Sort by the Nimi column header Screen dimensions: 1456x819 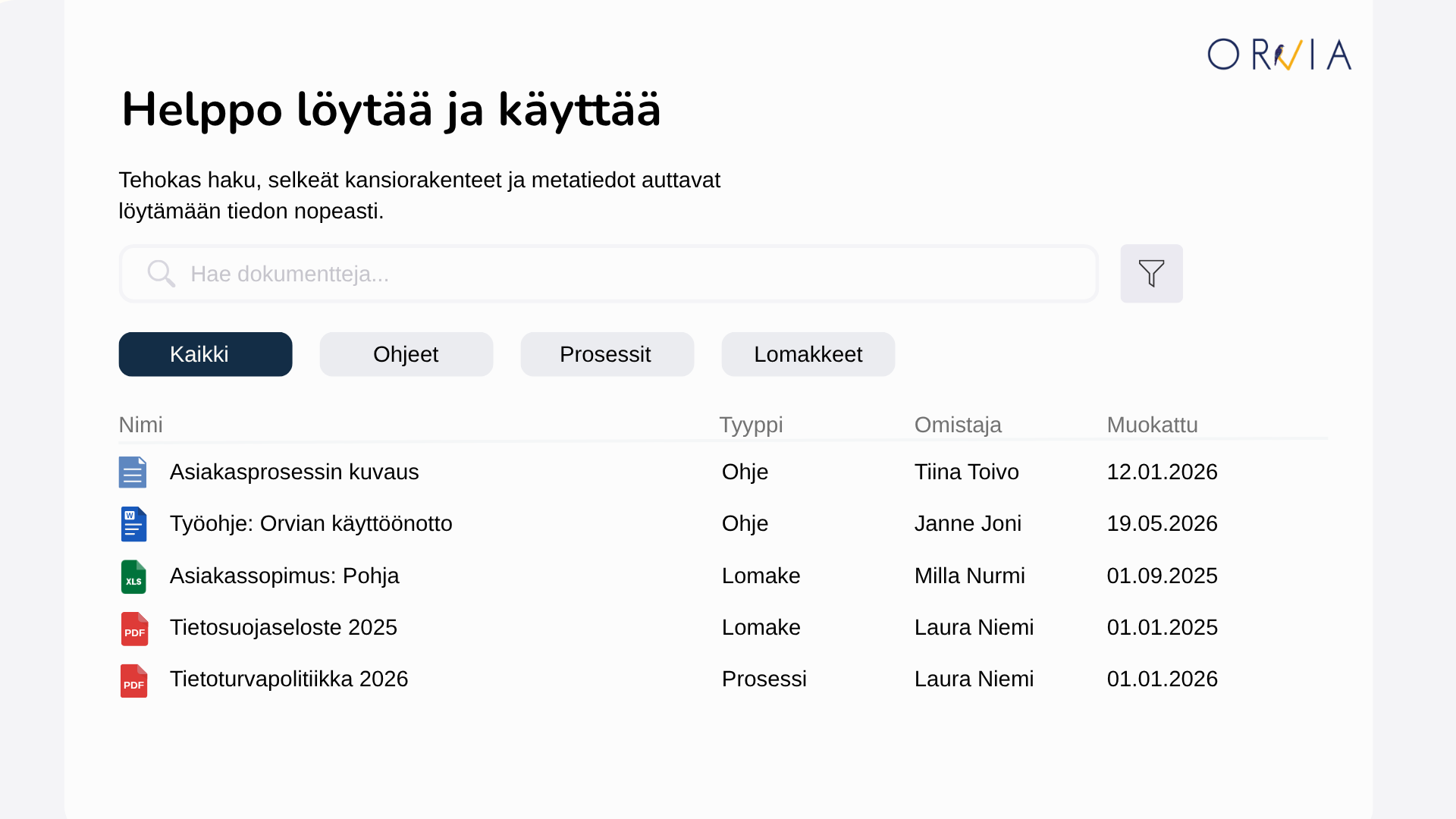141,425
